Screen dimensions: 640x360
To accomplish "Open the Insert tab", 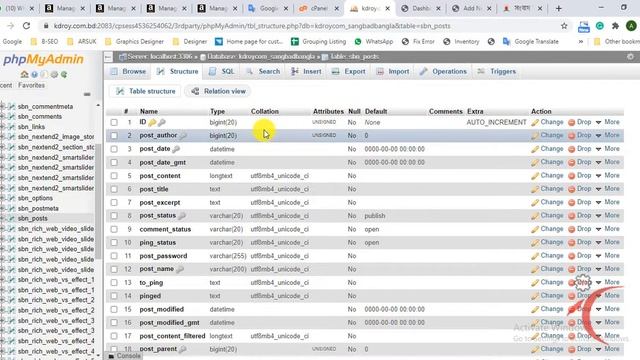I will pyautogui.click(x=306, y=71).
